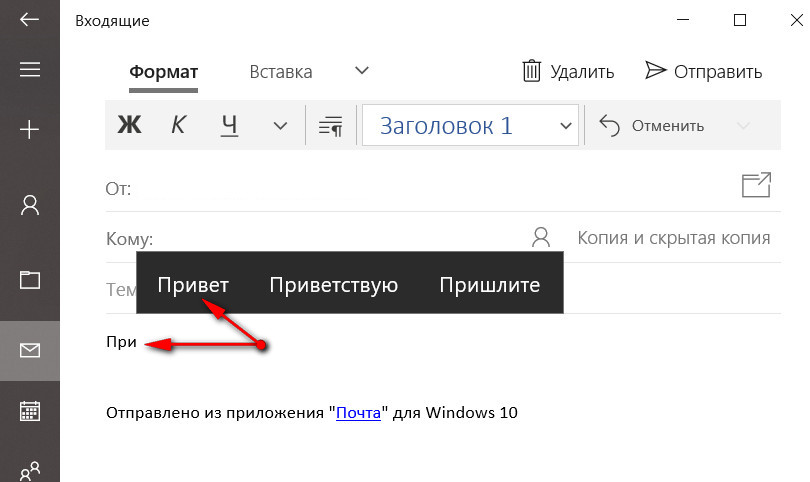The image size is (810, 482).
Task: Switch to the Calendar icon in sidebar
Action: coord(29,411)
